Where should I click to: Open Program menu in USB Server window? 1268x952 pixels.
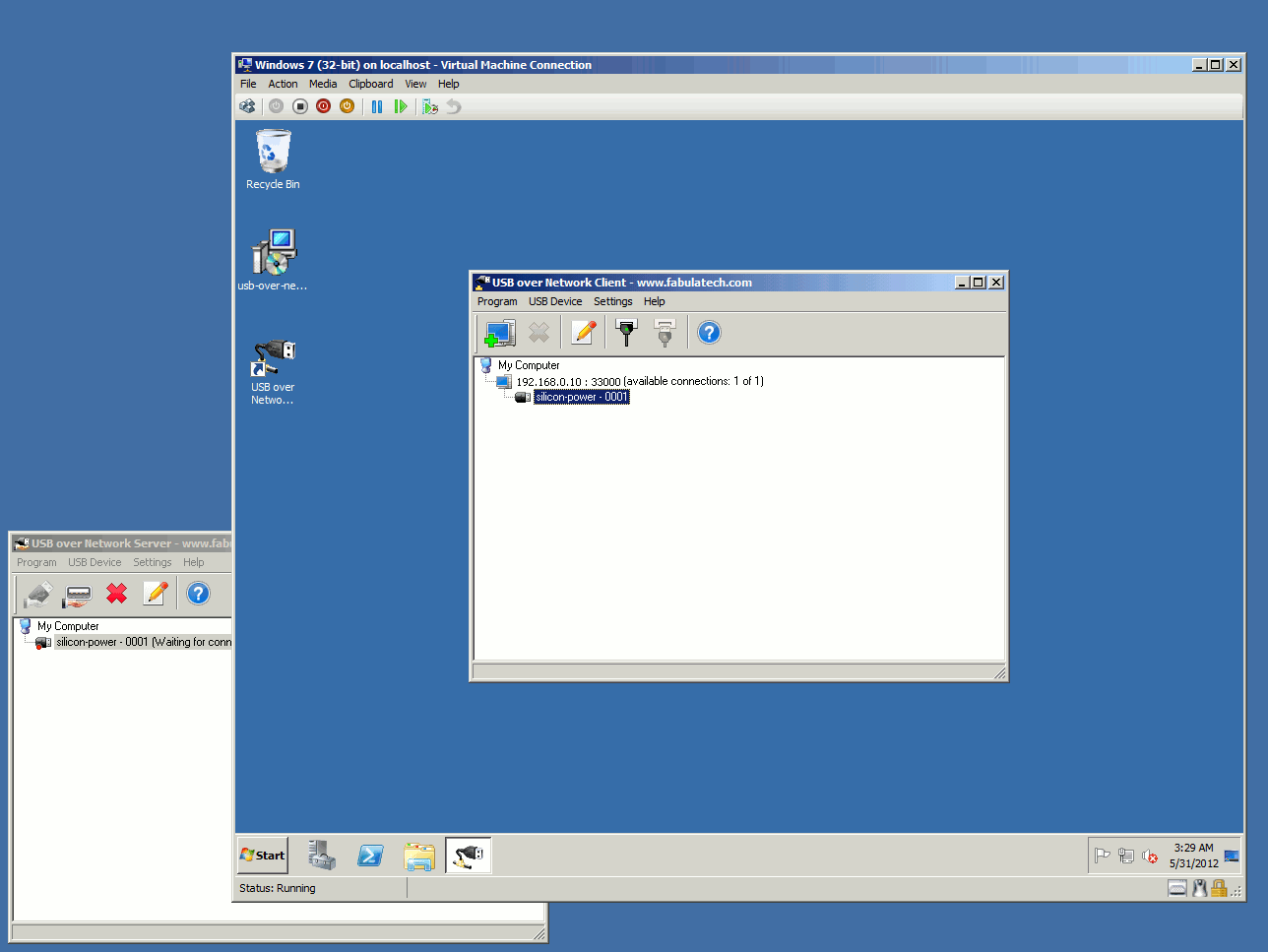pos(36,562)
